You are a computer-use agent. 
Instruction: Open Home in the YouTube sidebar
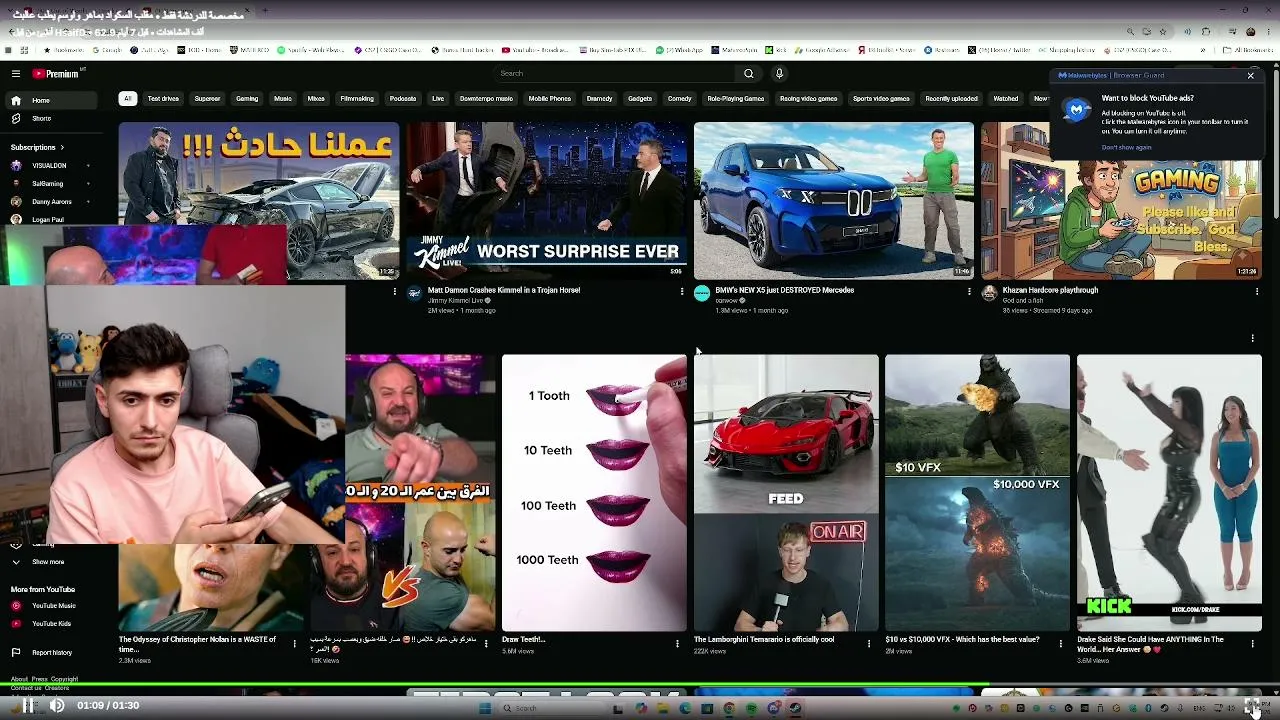pos(52,100)
